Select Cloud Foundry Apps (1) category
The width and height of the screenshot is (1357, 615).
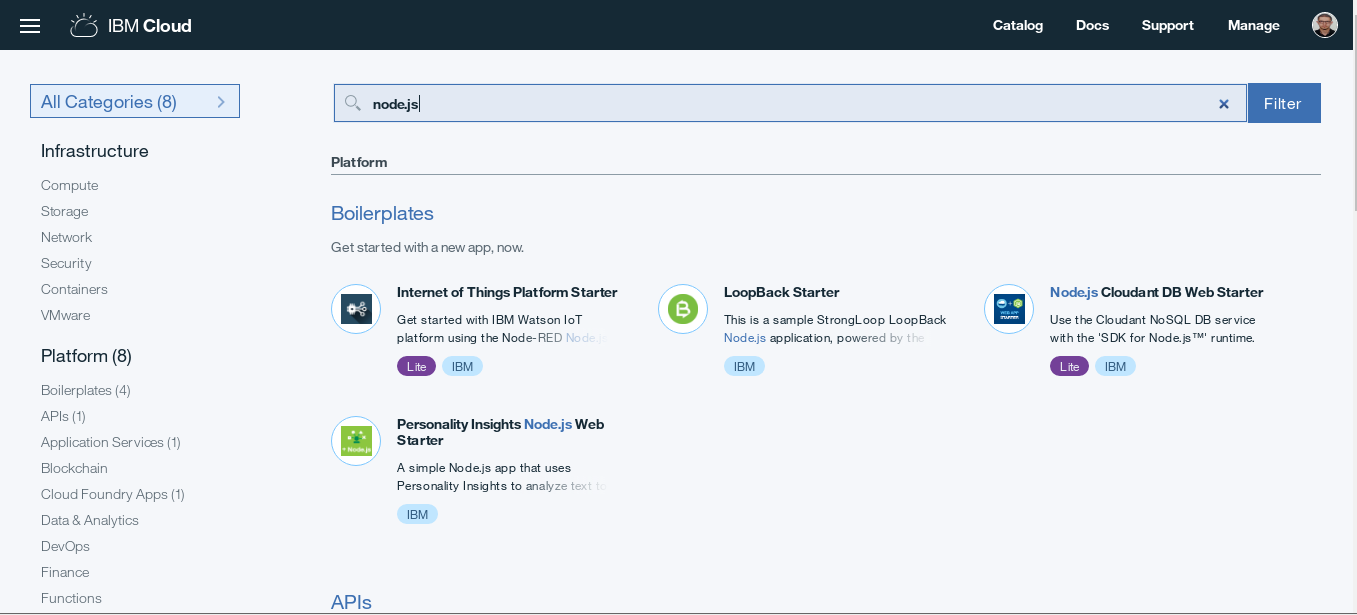coord(112,494)
